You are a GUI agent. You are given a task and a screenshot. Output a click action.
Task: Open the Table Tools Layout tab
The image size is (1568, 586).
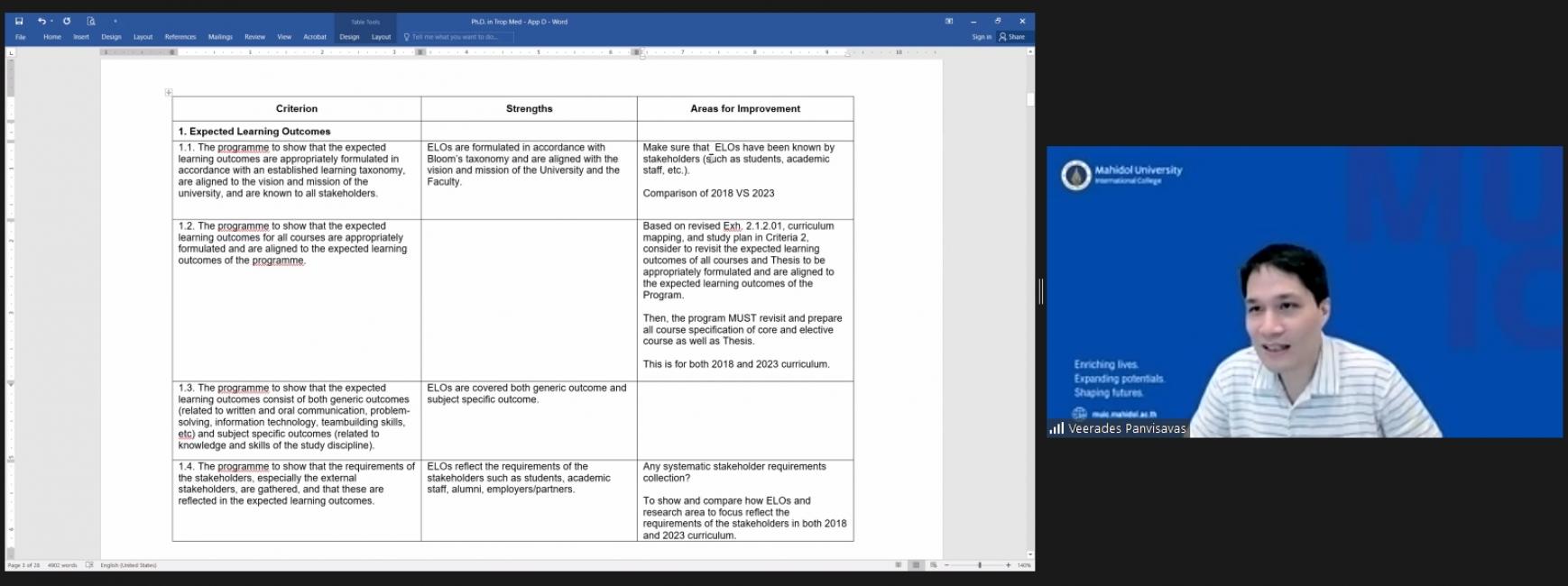(x=381, y=37)
